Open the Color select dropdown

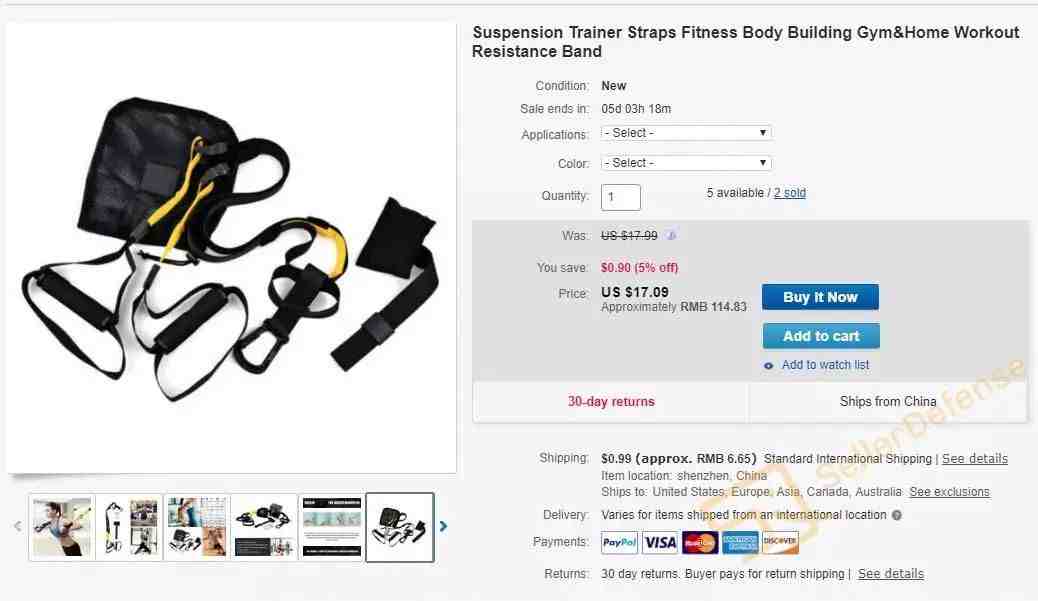686,163
